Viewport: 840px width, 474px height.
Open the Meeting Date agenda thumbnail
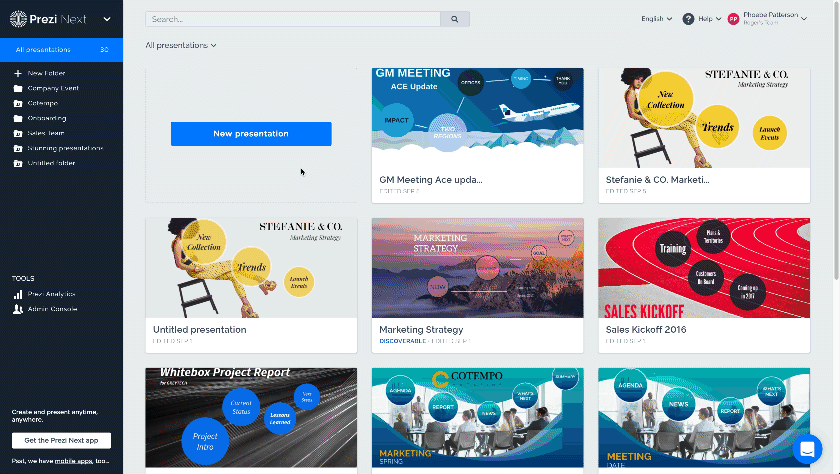point(704,418)
